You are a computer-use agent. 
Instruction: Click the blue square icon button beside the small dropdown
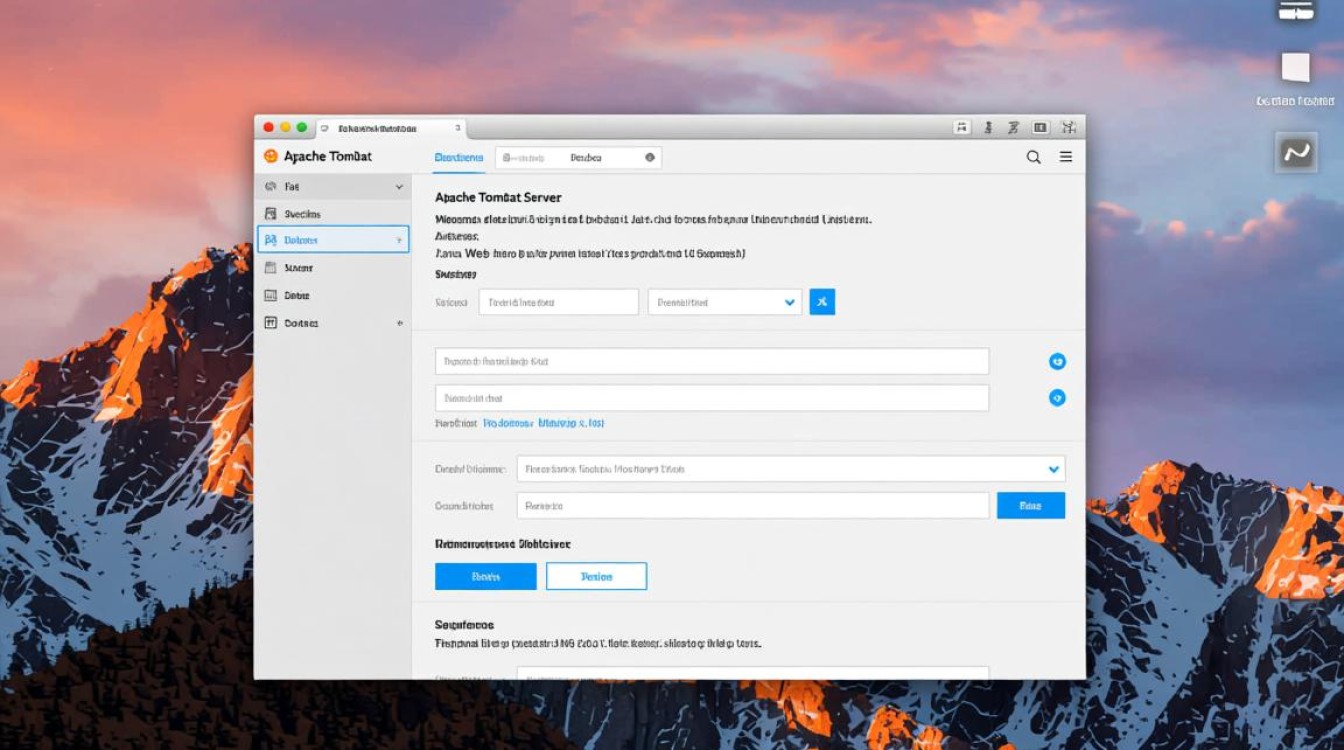(822, 302)
